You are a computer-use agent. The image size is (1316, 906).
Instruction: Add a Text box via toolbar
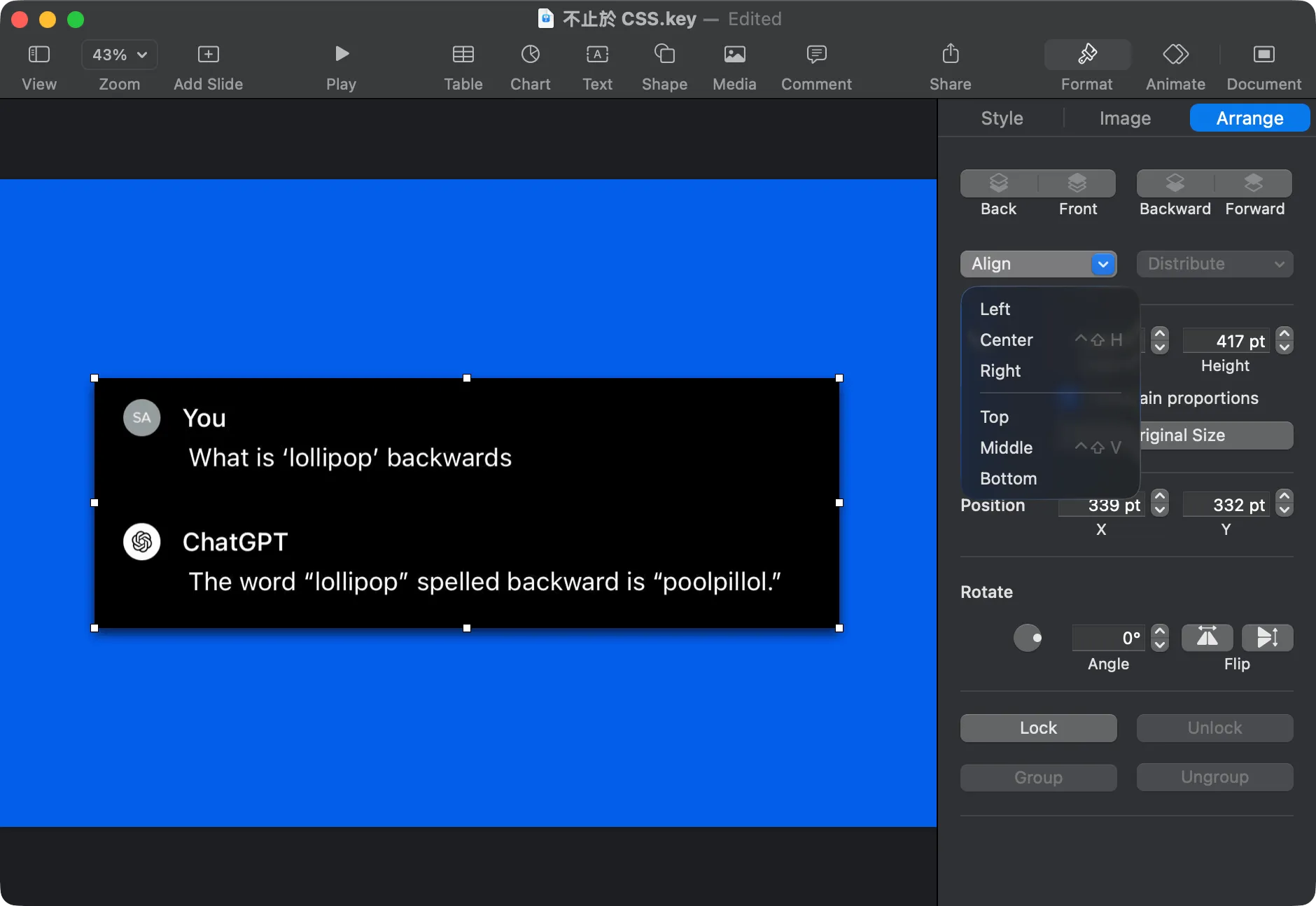point(597,55)
